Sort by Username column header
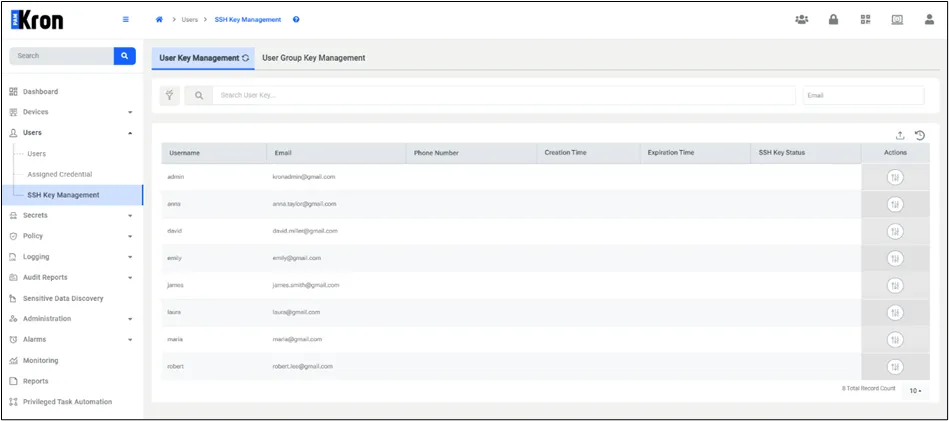 click(x=214, y=153)
